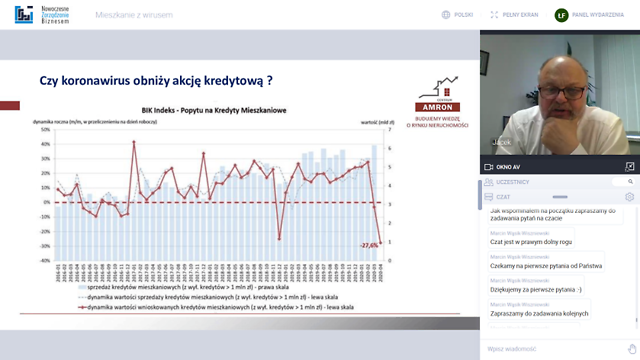
Task: Click the Wpisz wiadomość message input field
Action: pos(555,349)
